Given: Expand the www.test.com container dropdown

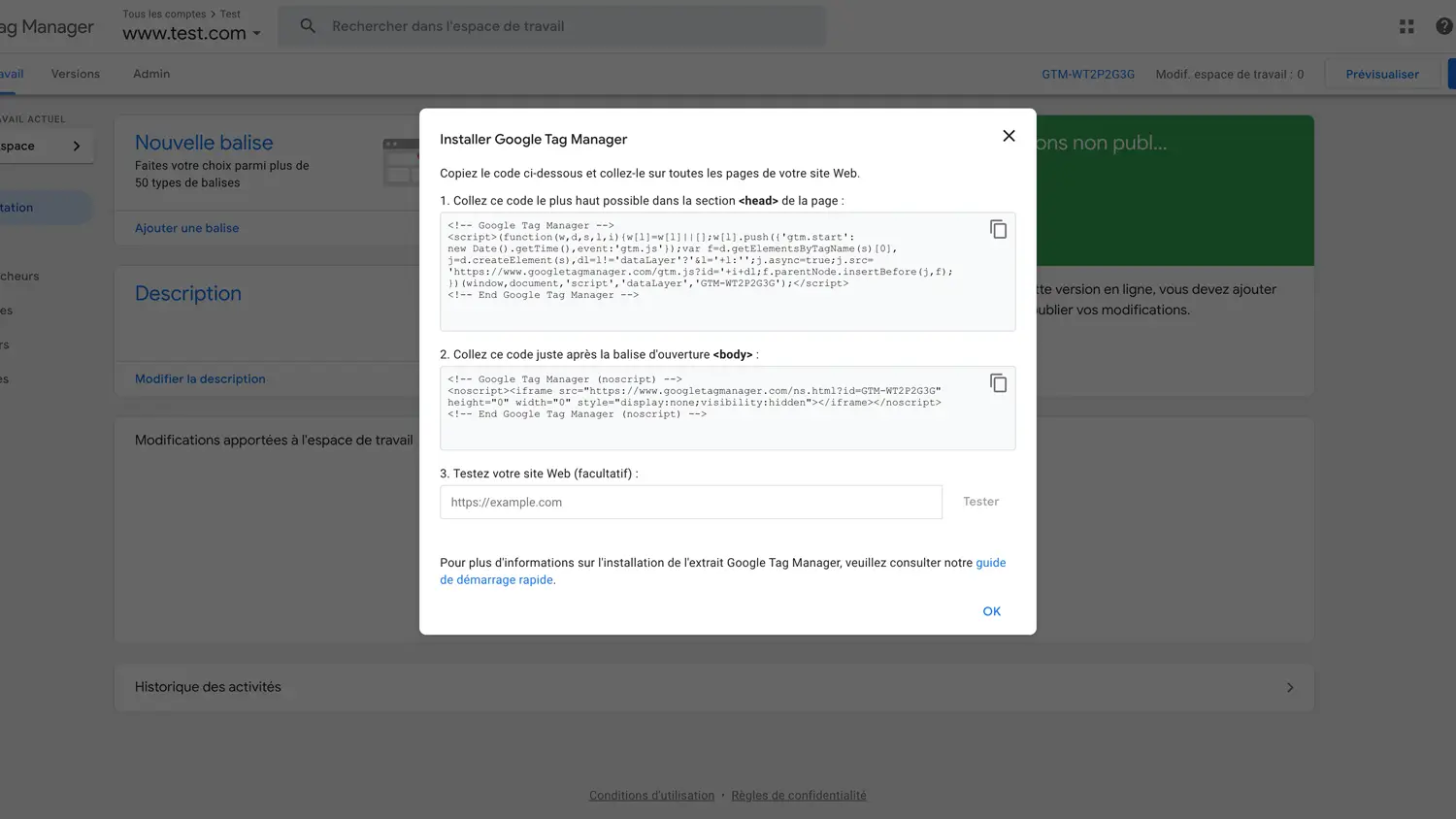Looking at the screenshot, I should click(191, 33).
